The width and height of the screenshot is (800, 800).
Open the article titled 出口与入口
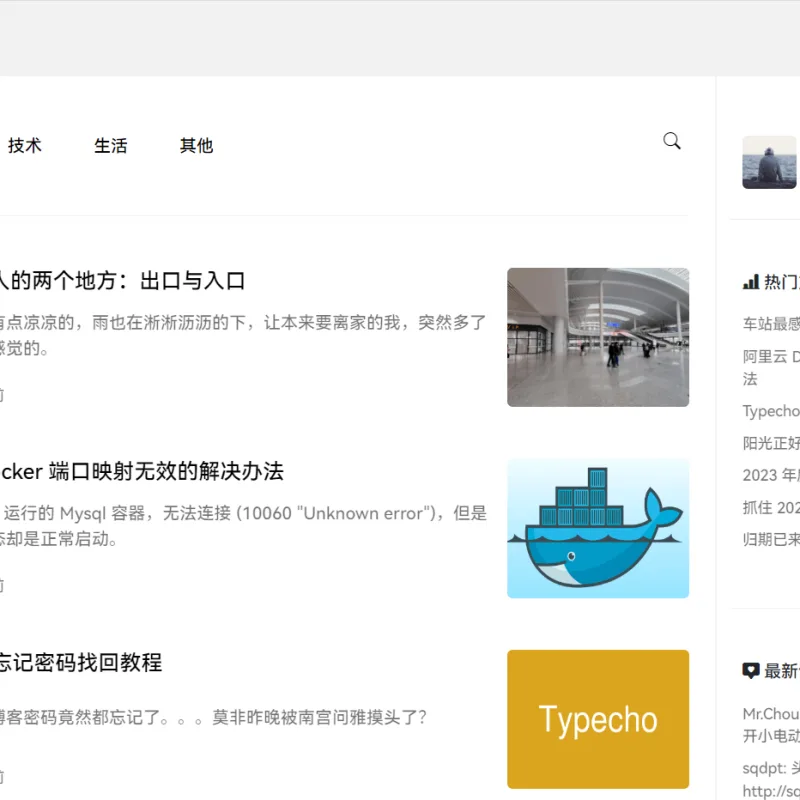click(x=122, y=281)
